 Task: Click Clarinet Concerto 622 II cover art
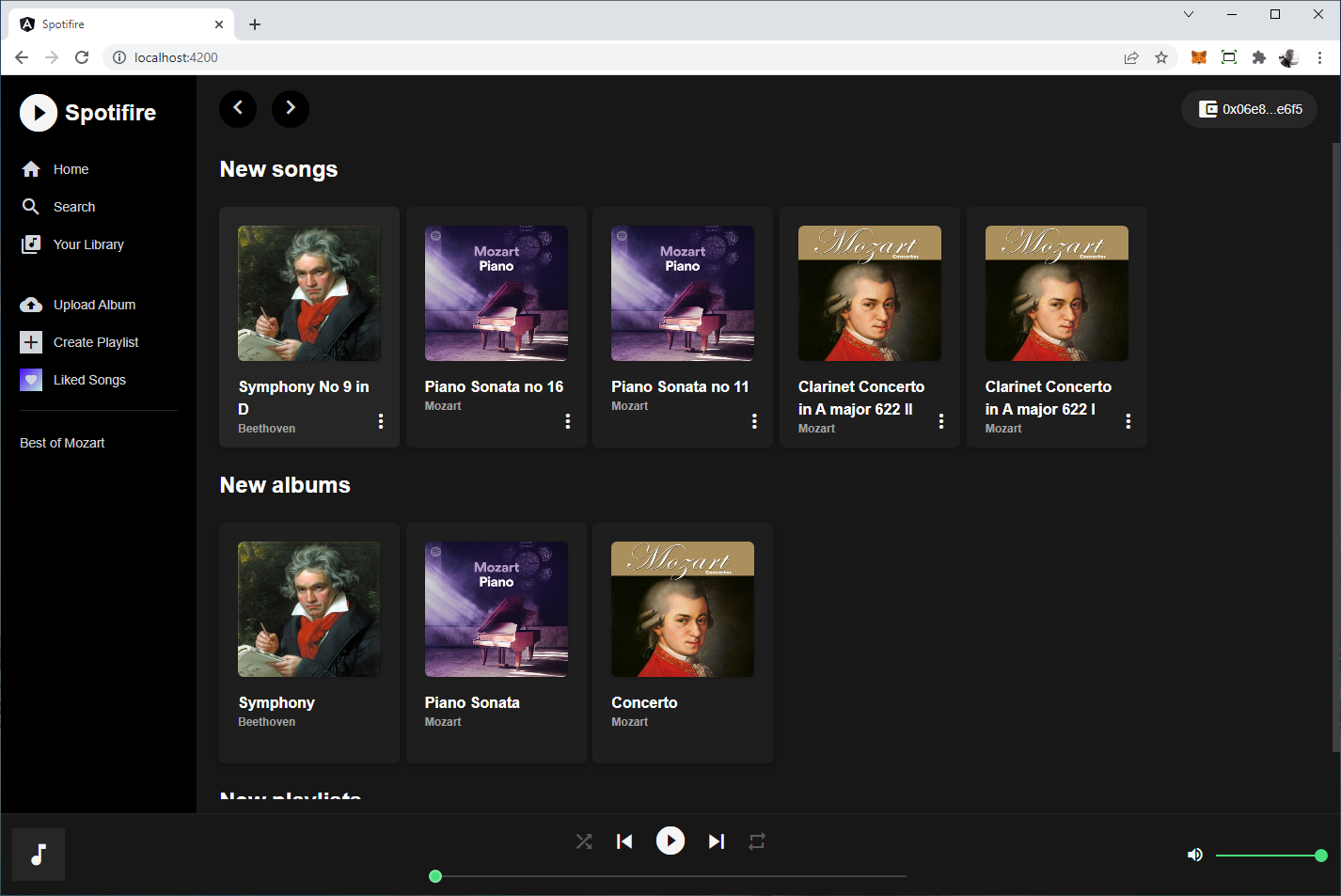tap(870, 293)
